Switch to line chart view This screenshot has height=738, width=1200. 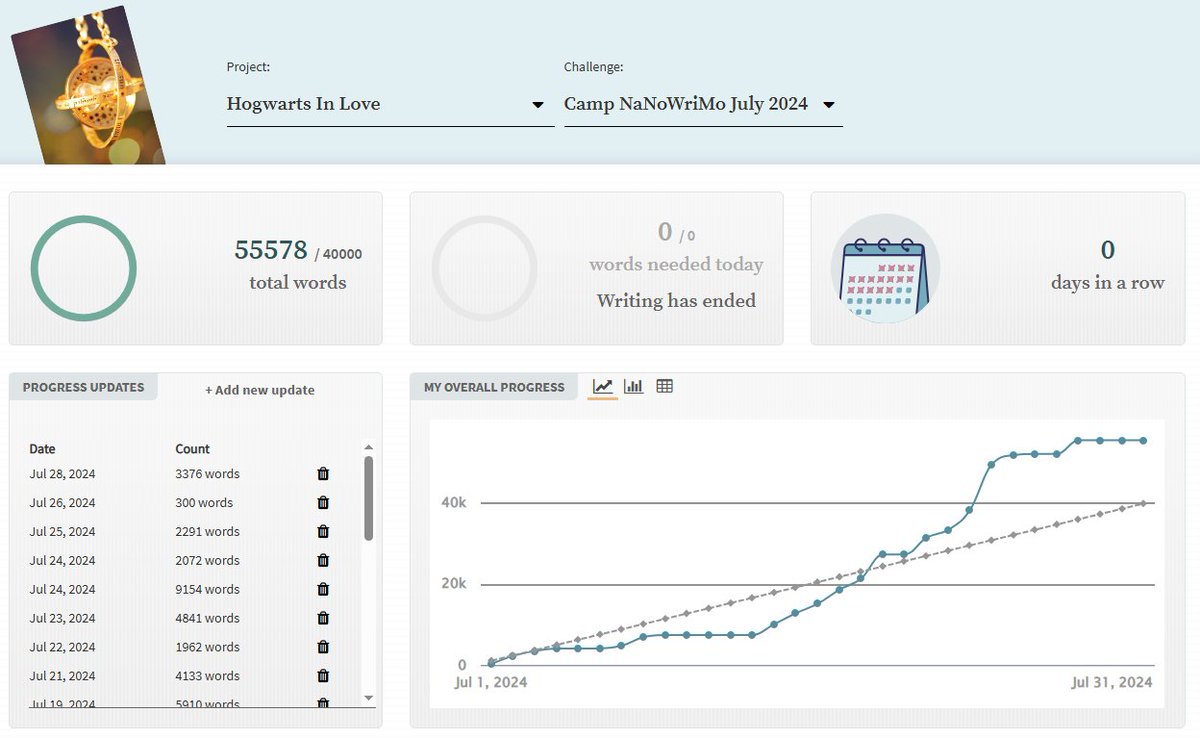point(603,387)
